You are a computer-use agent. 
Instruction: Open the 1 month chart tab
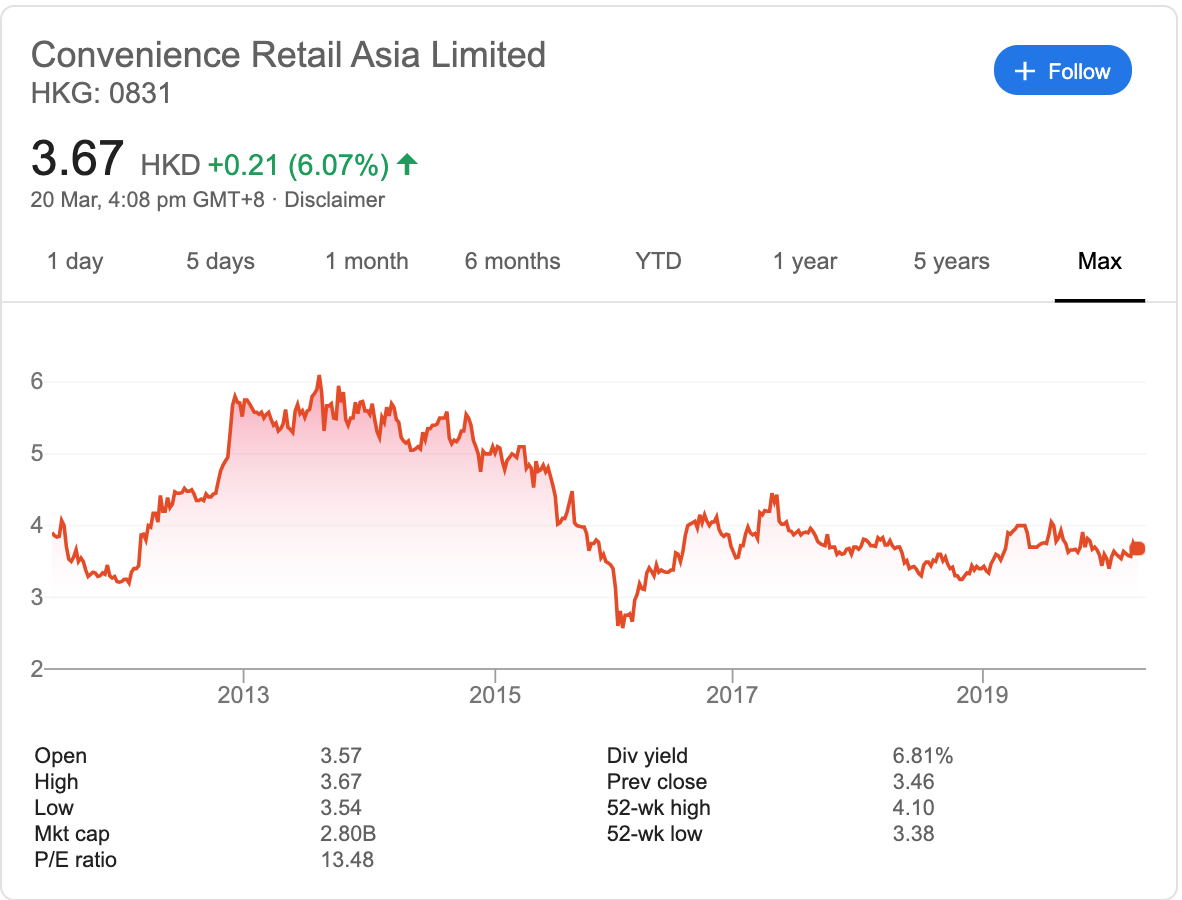[x=366, y=262]
